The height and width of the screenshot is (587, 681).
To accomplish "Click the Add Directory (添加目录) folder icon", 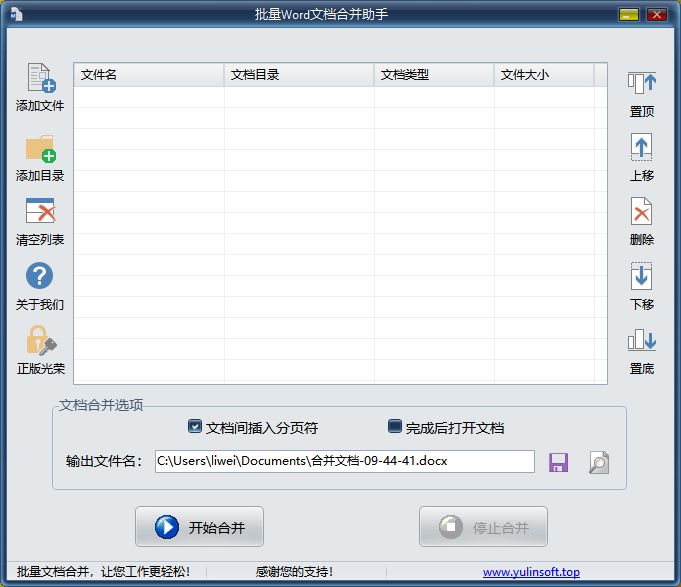I will point(40,148).
